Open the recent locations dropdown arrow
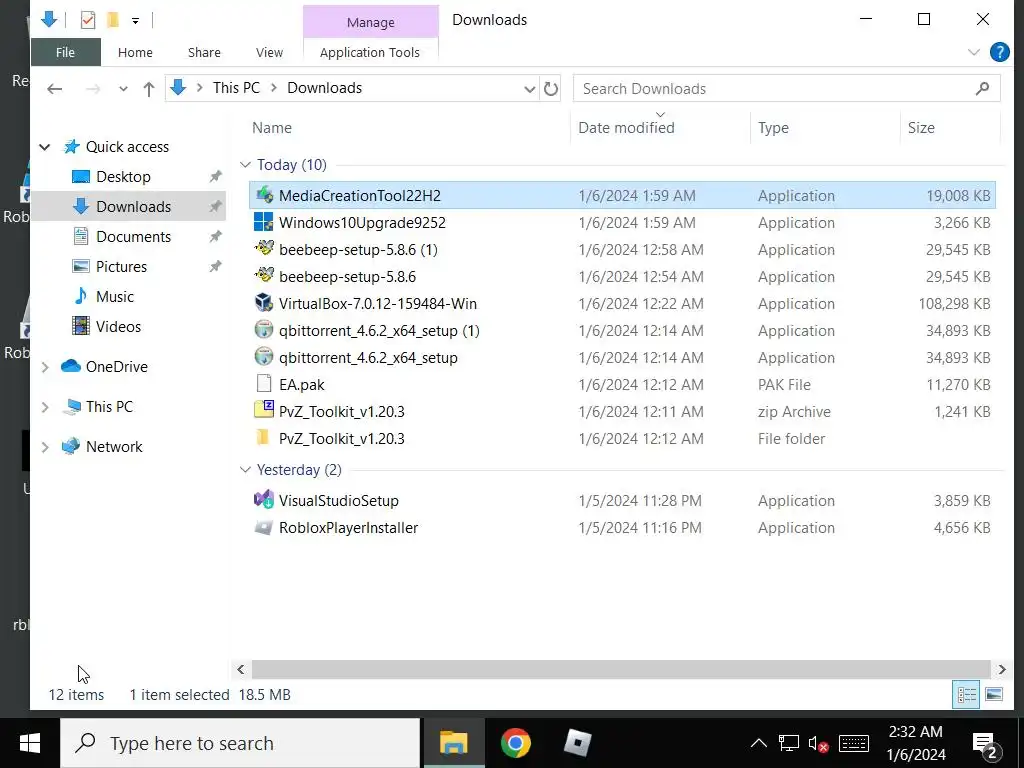1024x768 pixels. [x=123, y=89]
